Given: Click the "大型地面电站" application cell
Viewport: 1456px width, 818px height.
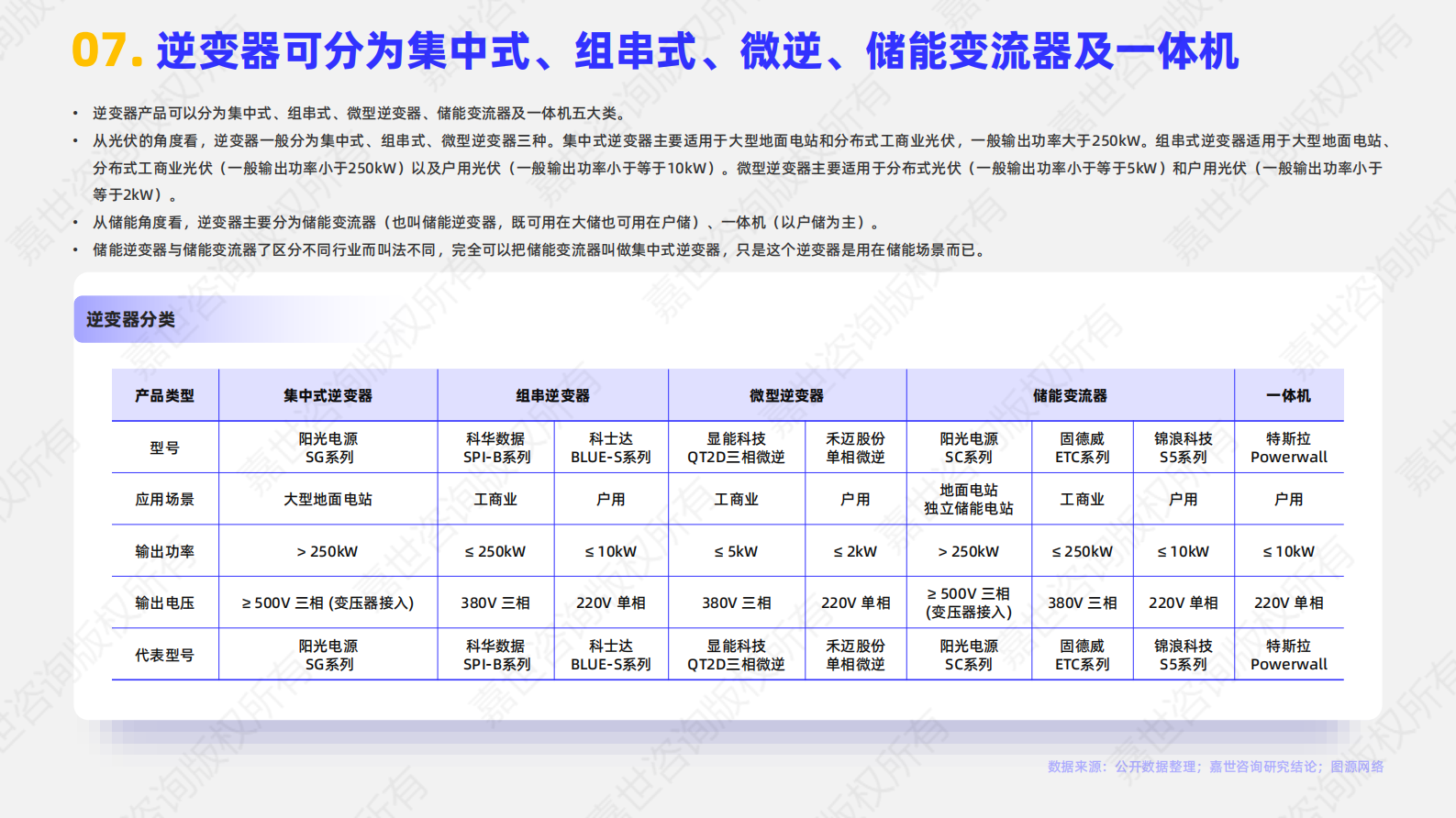Looking at the screenshot, I should tap(328, 500).
